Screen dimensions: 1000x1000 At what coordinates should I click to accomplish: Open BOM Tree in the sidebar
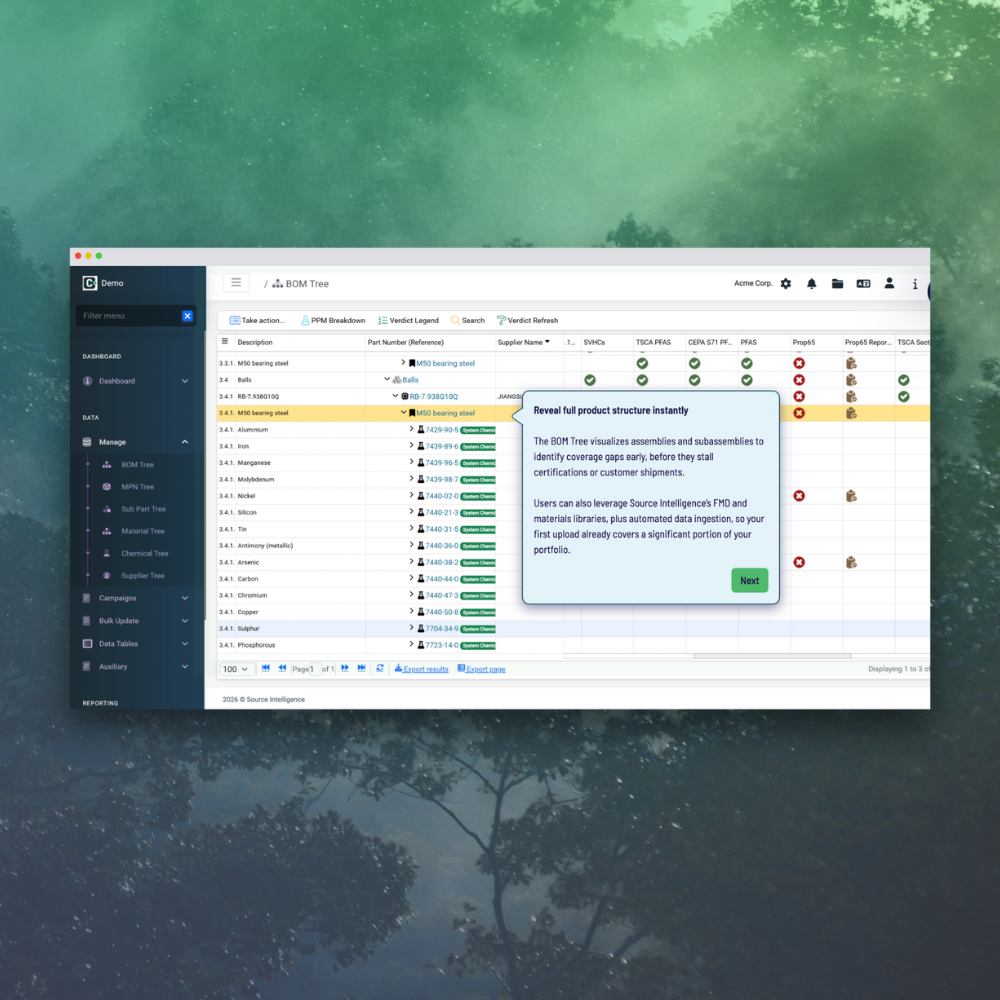(137, 465)
